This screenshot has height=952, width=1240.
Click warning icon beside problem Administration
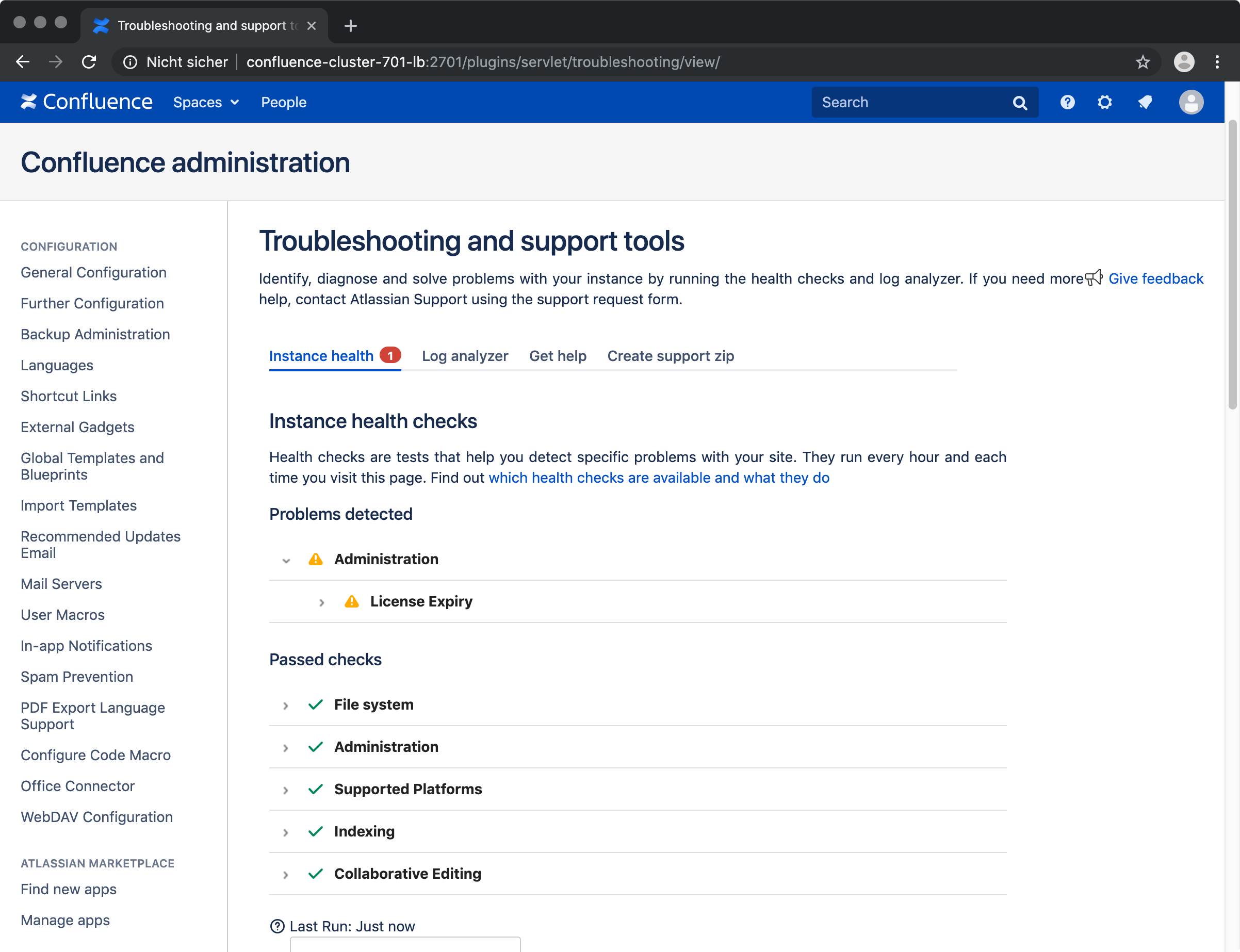point(315,560)
